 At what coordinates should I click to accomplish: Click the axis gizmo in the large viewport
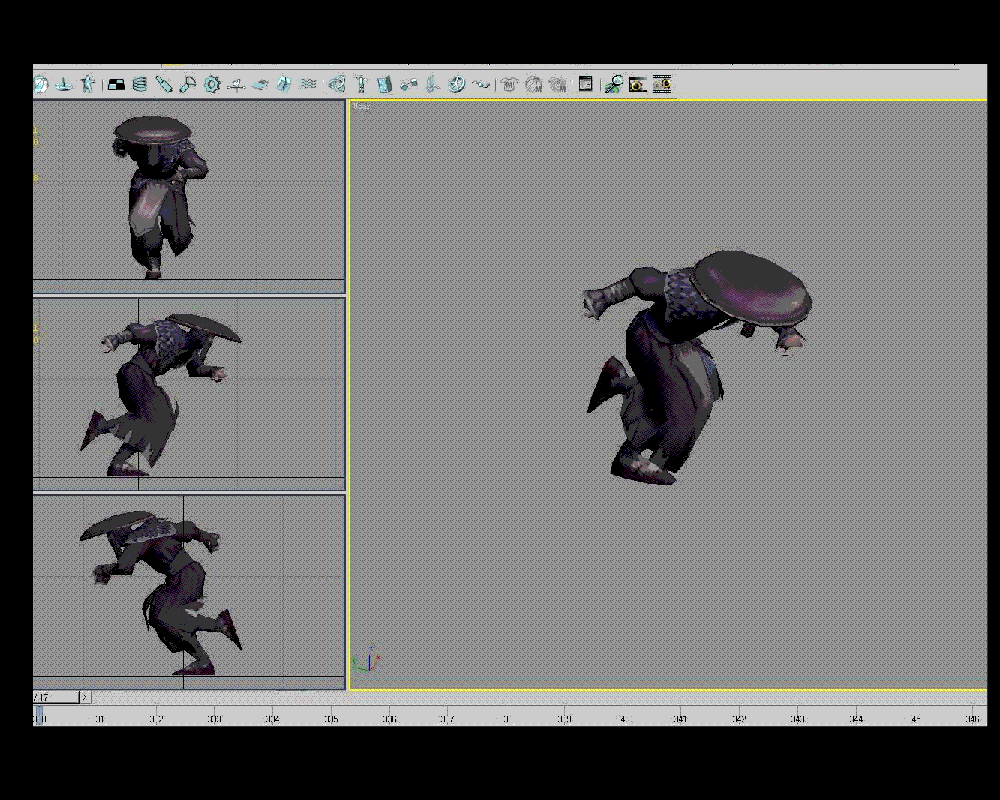[367, 660]
